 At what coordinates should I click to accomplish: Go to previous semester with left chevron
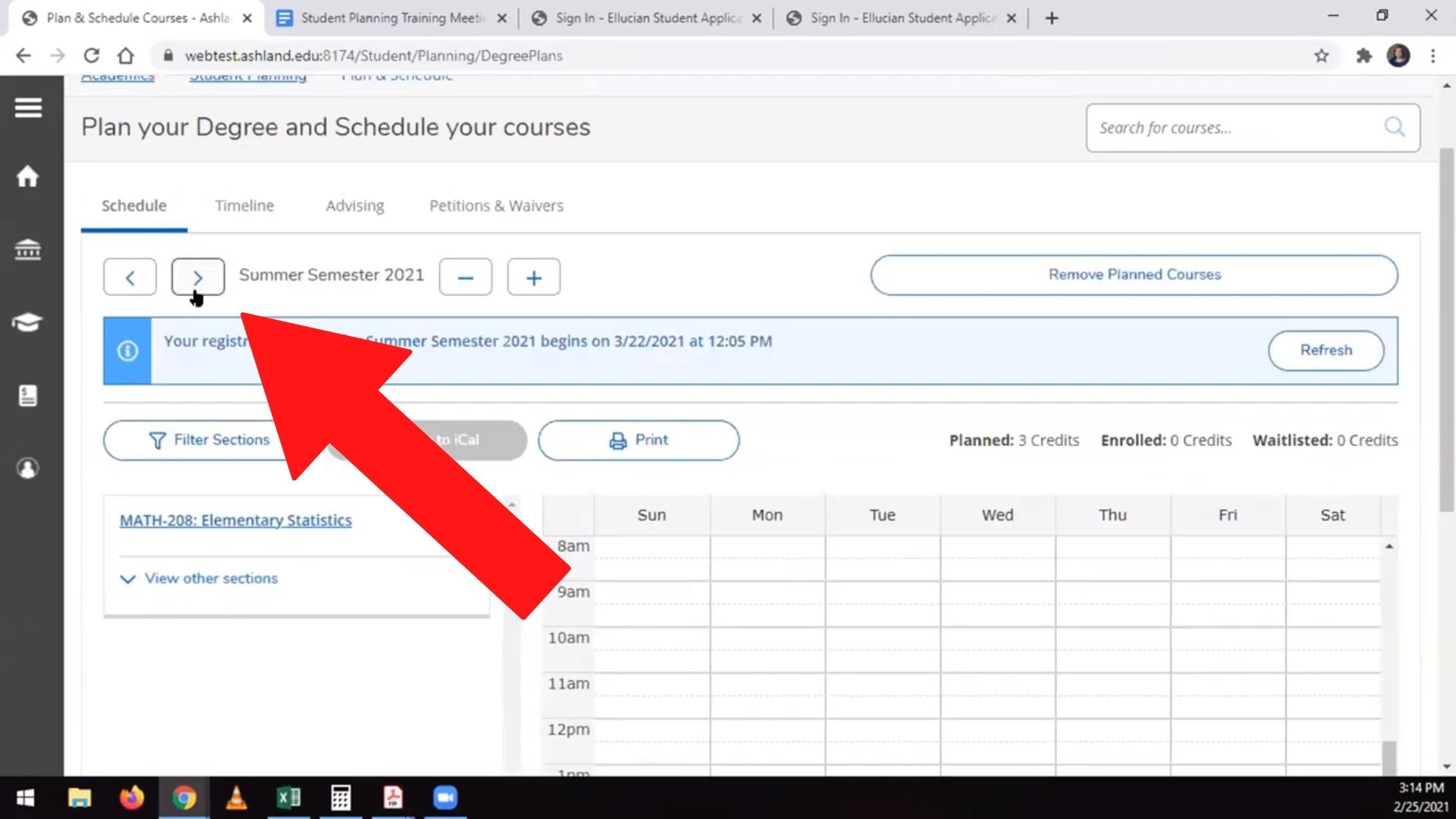tap(130, 278)
